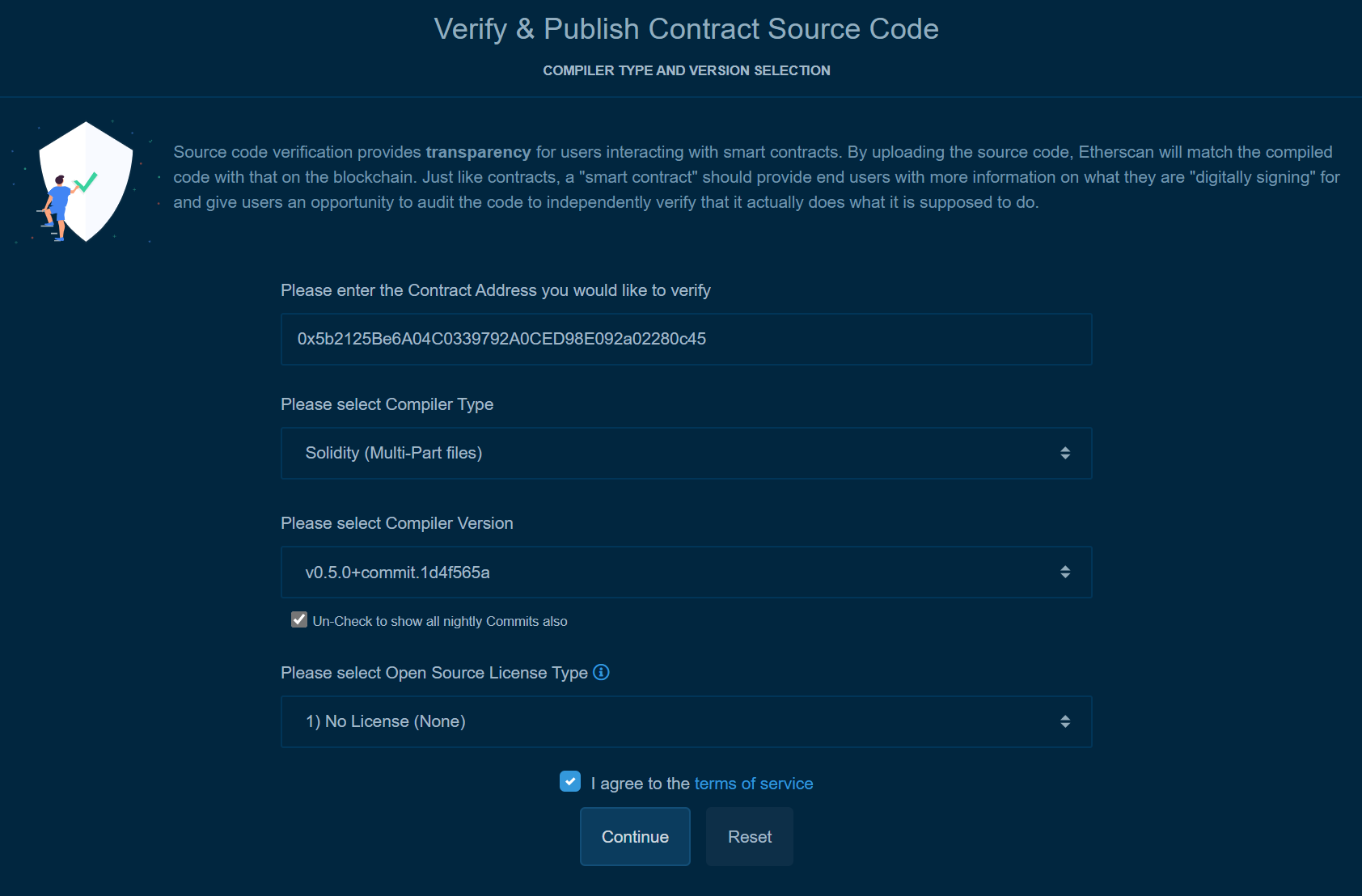Click 'Compiler Type and Version Selection' subtitle
Screen dimensions: 1362x896
(x=687, y=70)
